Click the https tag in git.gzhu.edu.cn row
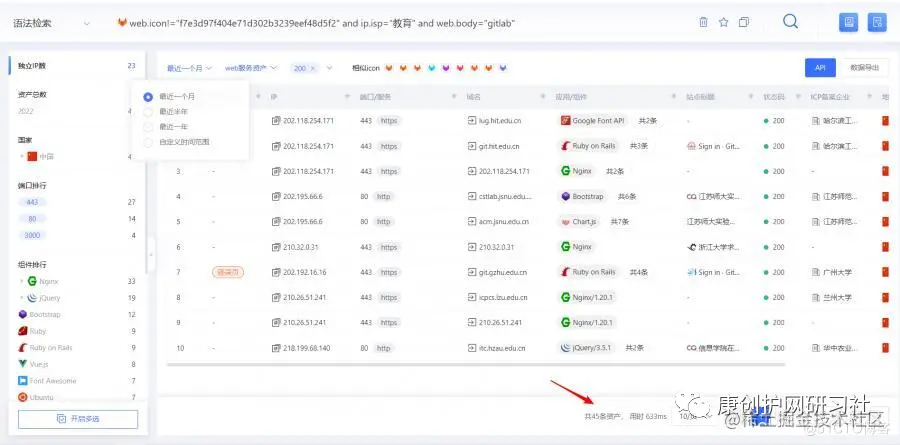The image size is (900, 445). click(389, 272)
